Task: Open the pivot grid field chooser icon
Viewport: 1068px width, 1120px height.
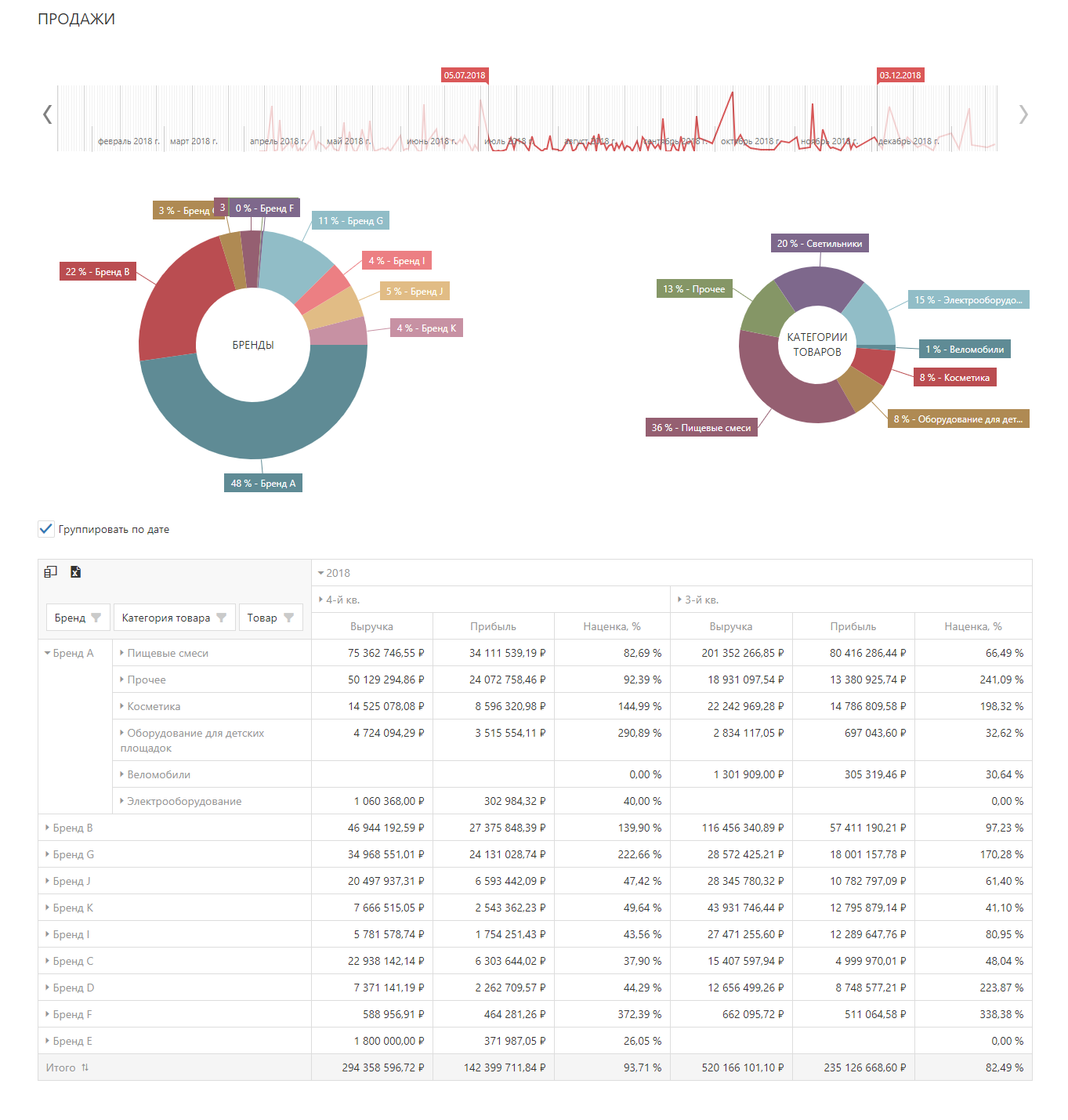Action: [x=51, y=572]
